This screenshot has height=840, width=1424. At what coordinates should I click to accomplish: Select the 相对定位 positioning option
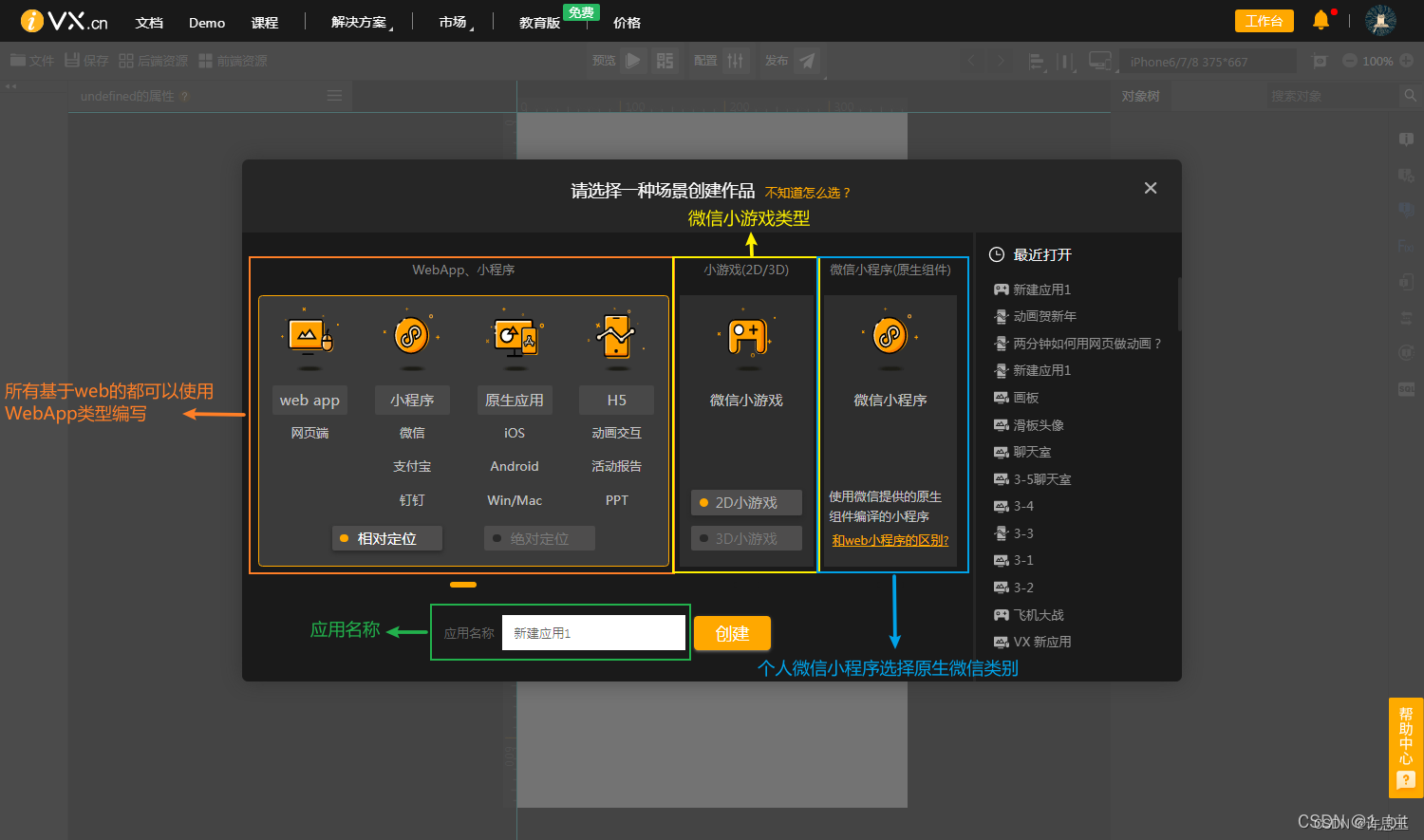click(x=386, y=538)
